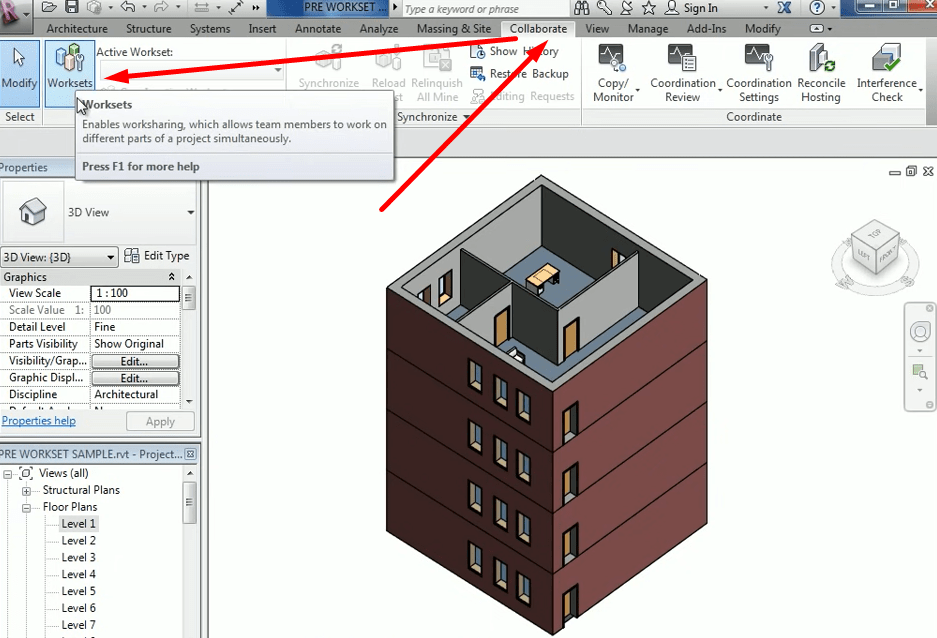Collapse the Floor Plans tree node
Viewport: 937px width, 638px height.
27,506
